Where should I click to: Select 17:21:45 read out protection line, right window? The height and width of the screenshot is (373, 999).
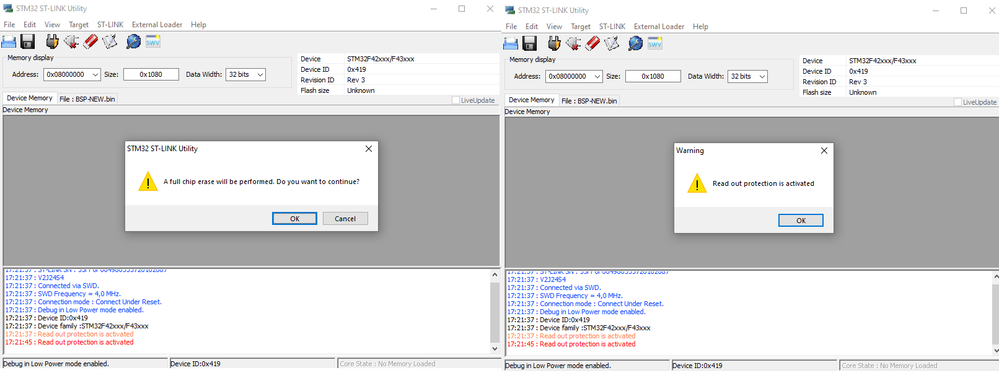tap(571, 343)
